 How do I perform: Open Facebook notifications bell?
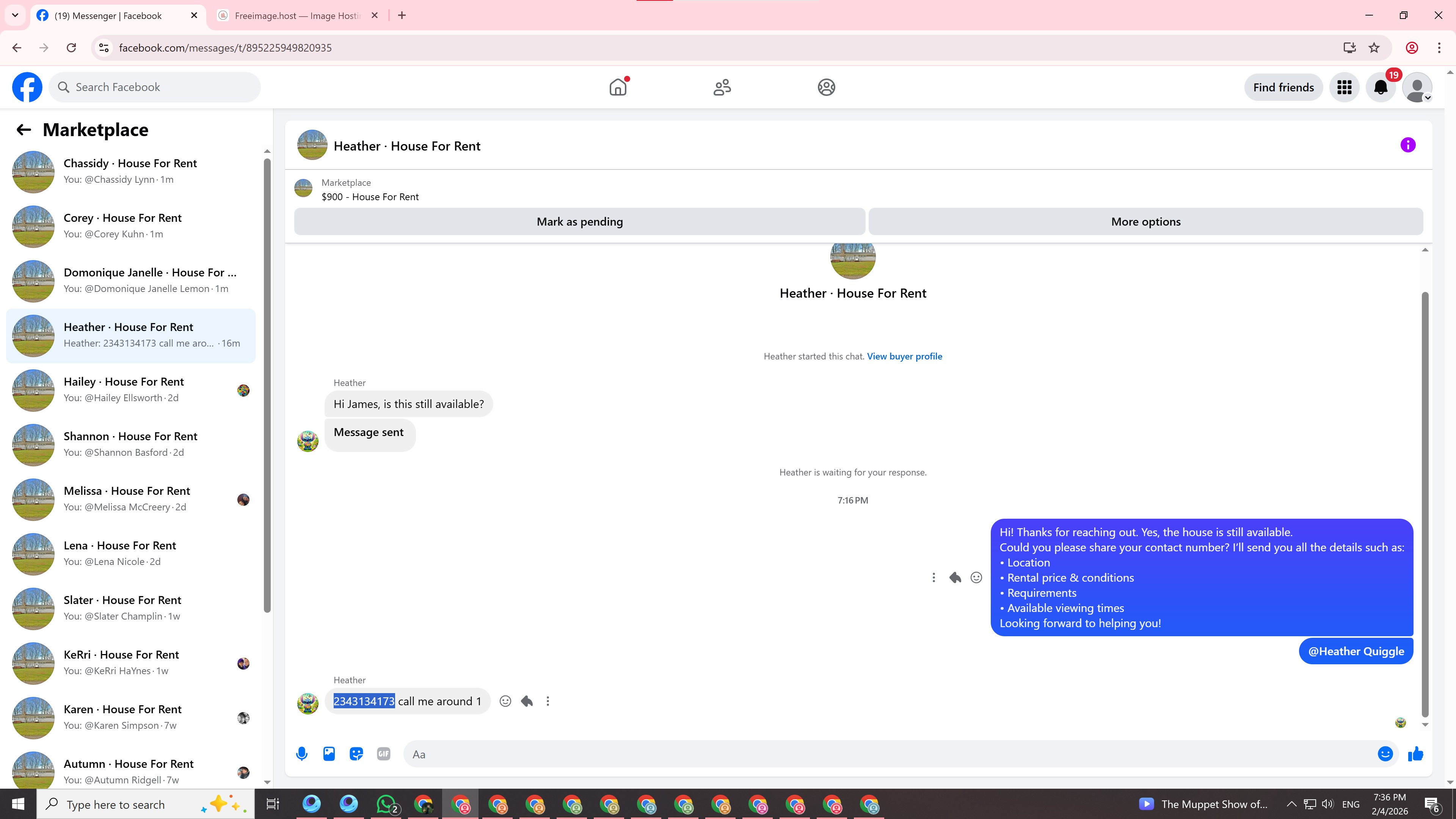pyautogui.click(x=1380, y=87)
